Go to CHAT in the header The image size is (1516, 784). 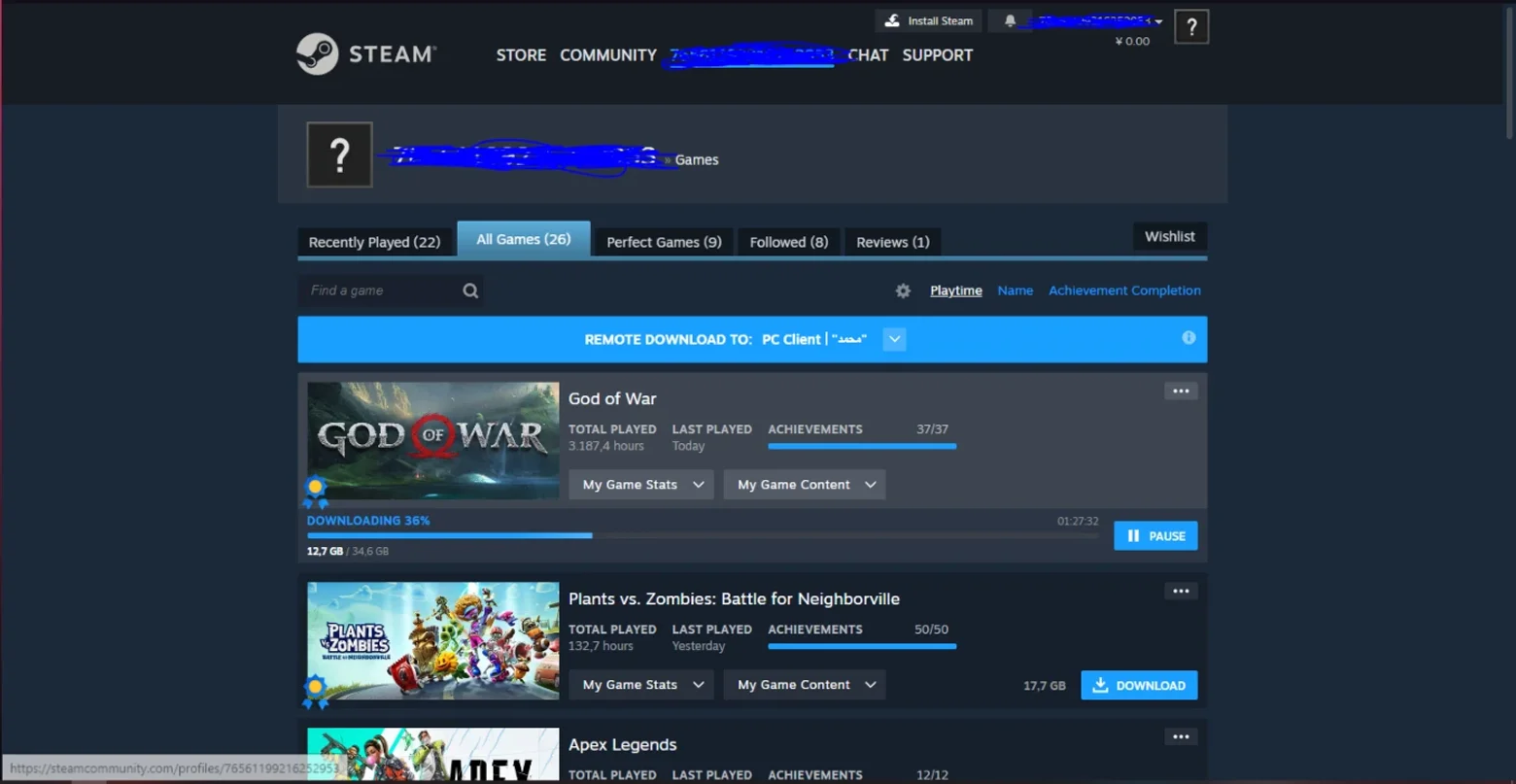(x=868, y=55)
